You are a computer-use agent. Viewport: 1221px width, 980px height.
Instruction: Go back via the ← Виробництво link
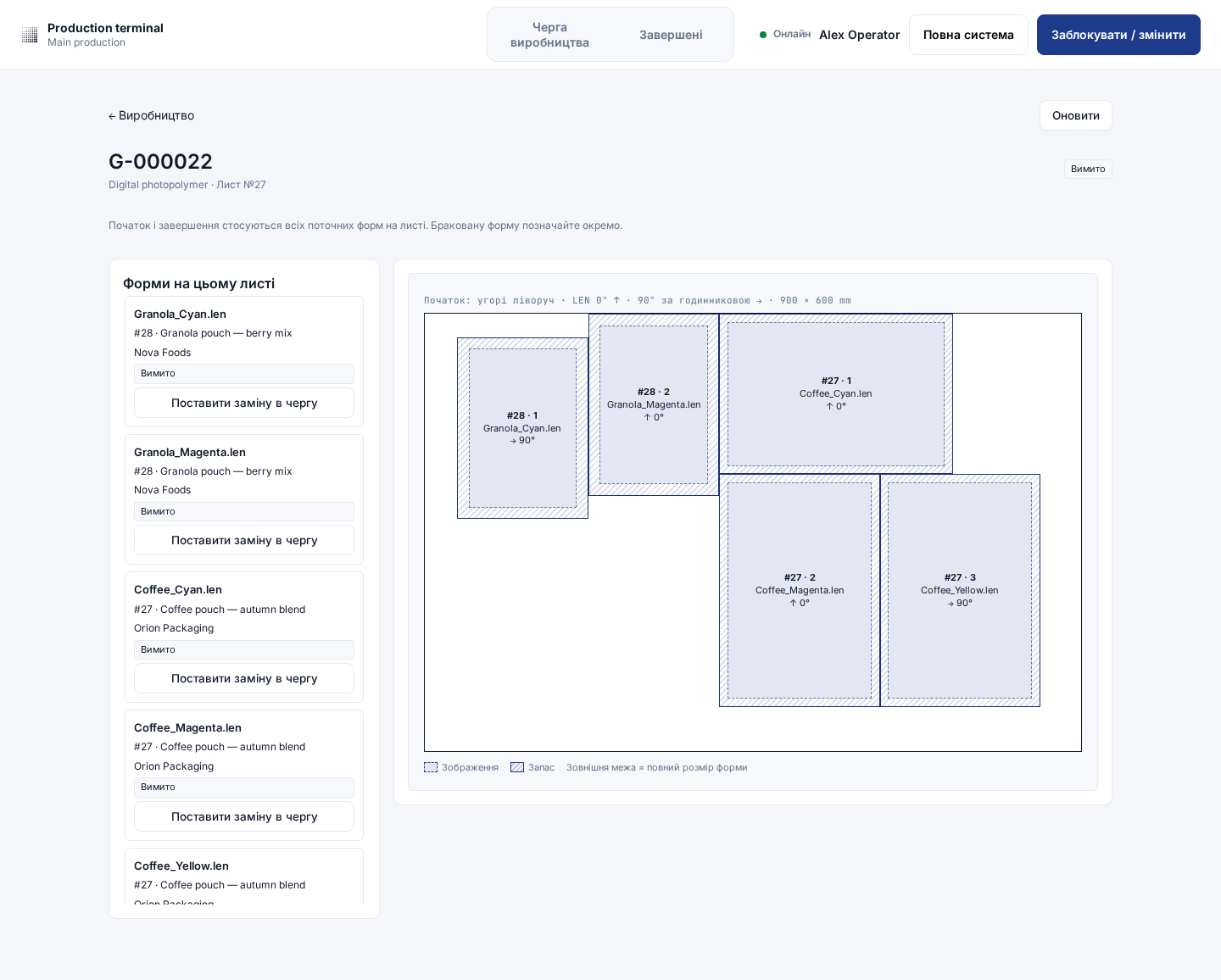pyautogui.click(x=152, y=115)
